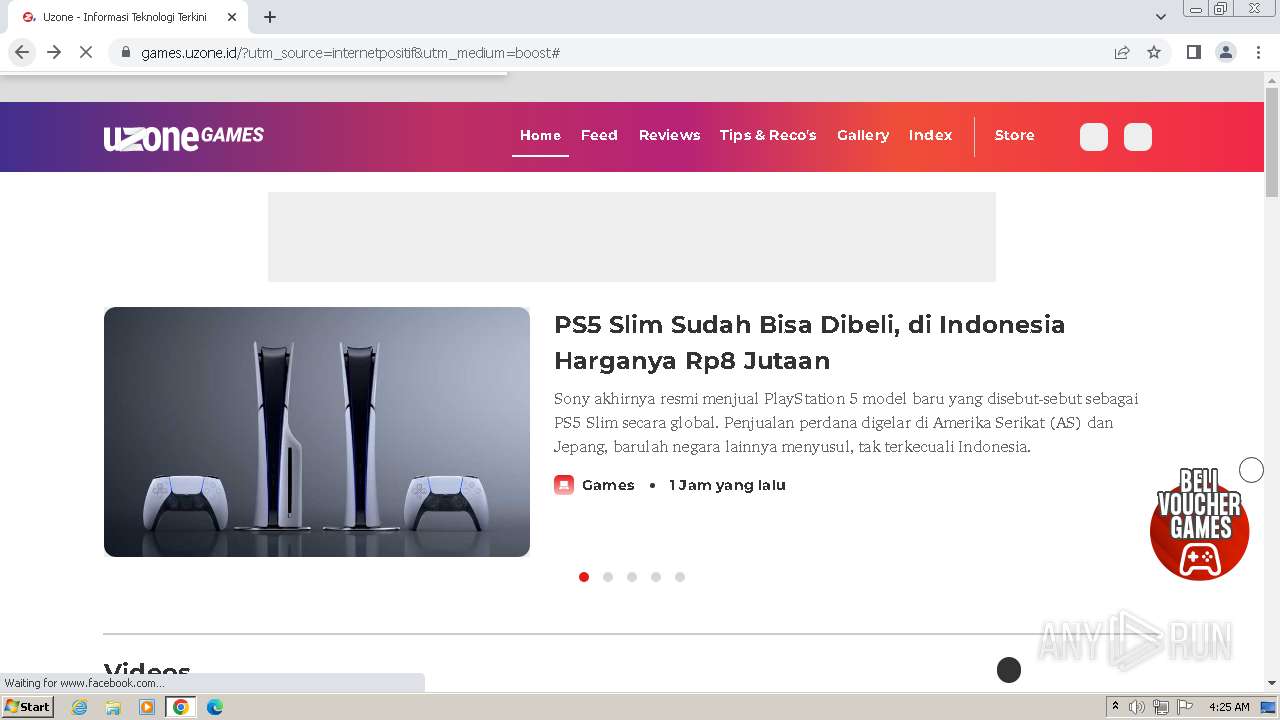Screen dimensions: 1280x720
Task: Open the Index menu item
Action: click(930, 135)
